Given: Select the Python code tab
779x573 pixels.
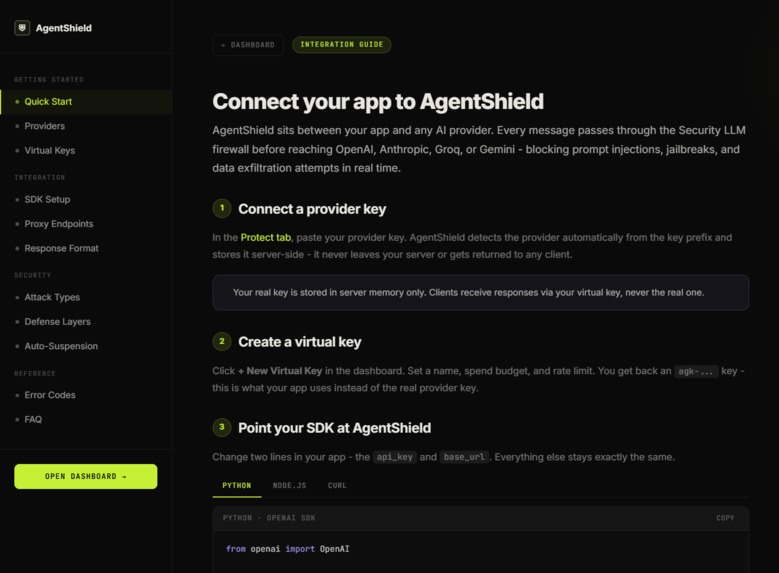Looking at the screenshot, I should tap(237, 486).
